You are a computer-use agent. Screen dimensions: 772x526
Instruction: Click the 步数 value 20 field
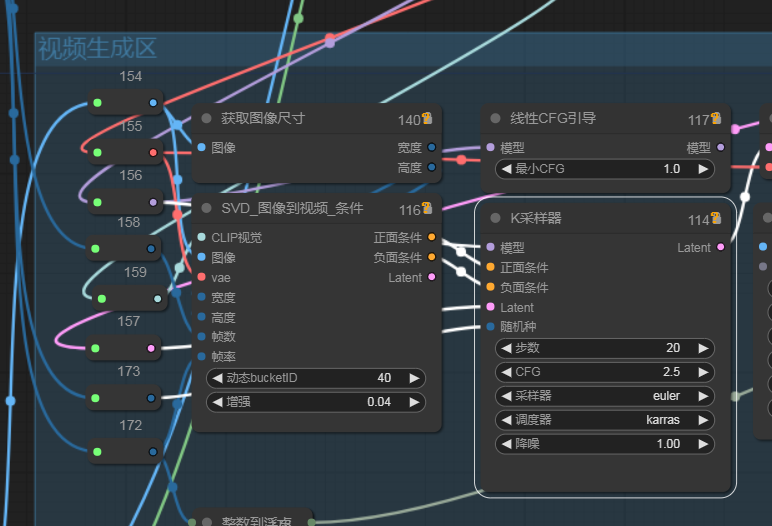pyautogui.click(x=605, y=348)
